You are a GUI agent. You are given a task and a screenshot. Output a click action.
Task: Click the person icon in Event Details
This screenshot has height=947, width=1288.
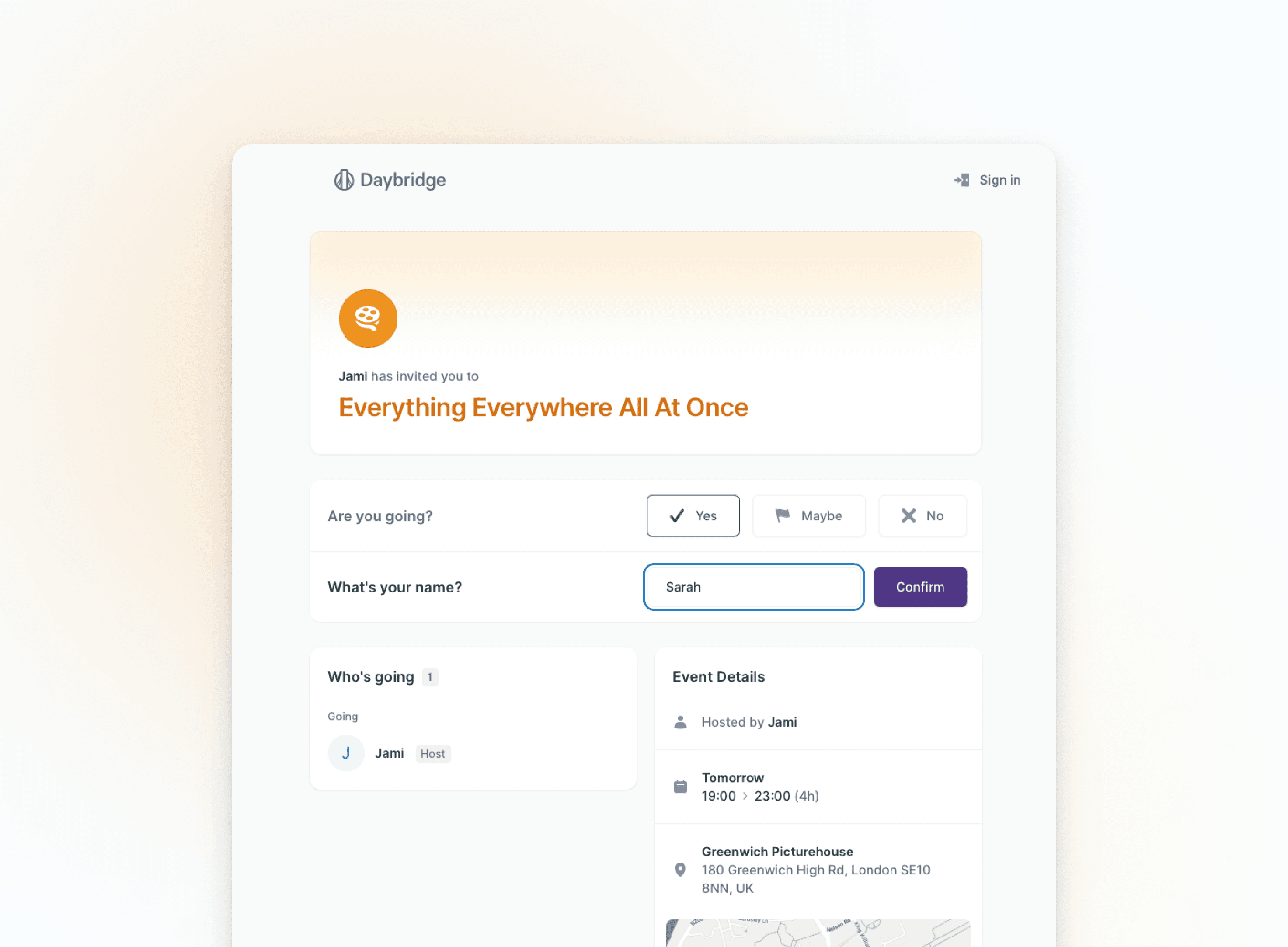[x=681, y=721]
